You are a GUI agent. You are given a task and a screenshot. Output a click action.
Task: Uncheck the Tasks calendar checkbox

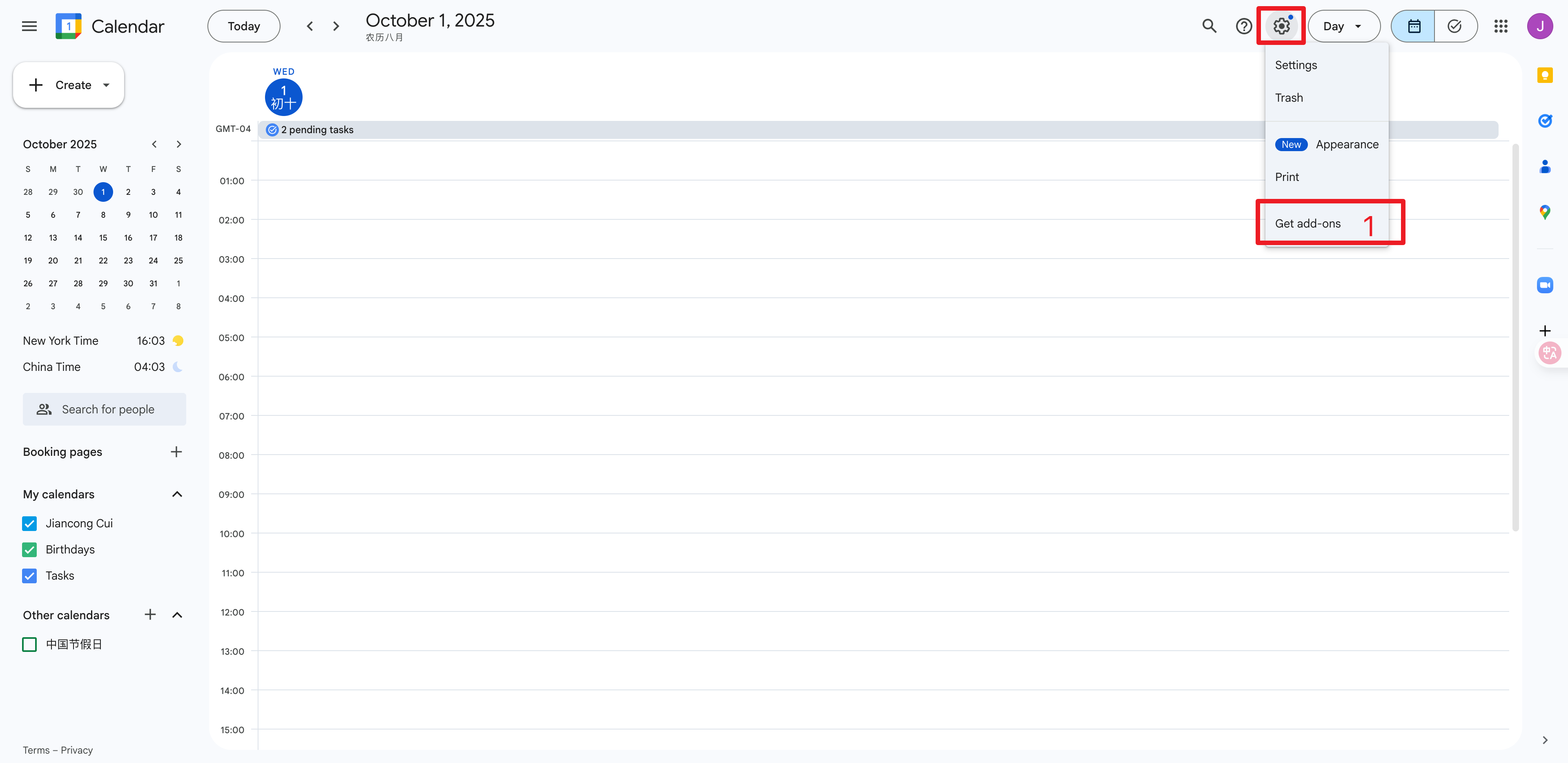29,576
